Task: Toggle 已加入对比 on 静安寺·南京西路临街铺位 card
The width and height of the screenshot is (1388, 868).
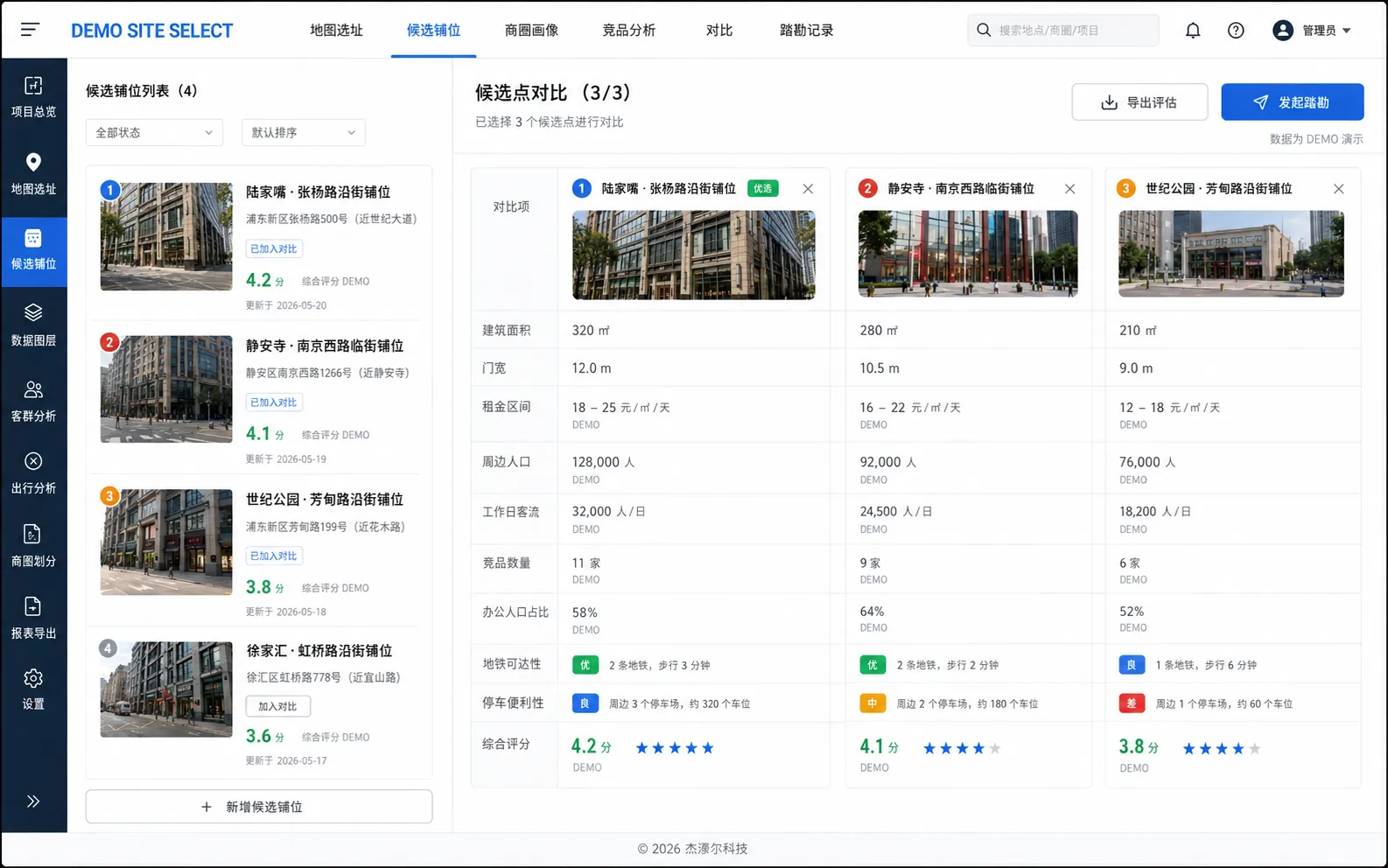Action: click(274, 402)
